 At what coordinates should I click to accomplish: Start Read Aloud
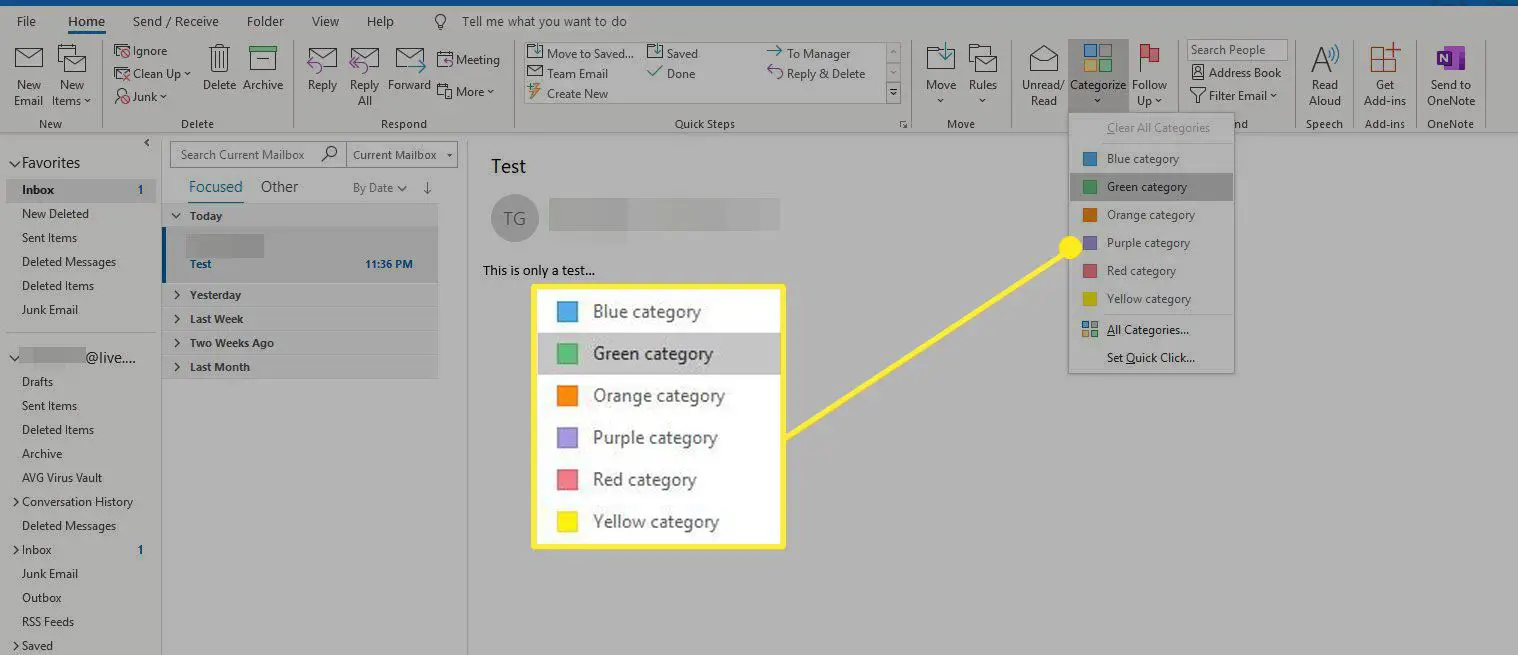point(1325,70)
